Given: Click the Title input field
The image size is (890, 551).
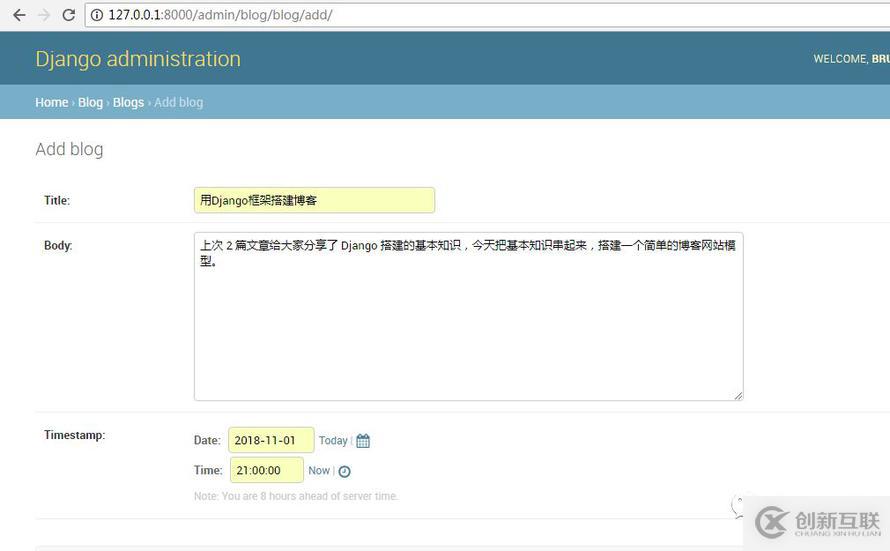Looking at the screenshot, I should coord(314,200).
